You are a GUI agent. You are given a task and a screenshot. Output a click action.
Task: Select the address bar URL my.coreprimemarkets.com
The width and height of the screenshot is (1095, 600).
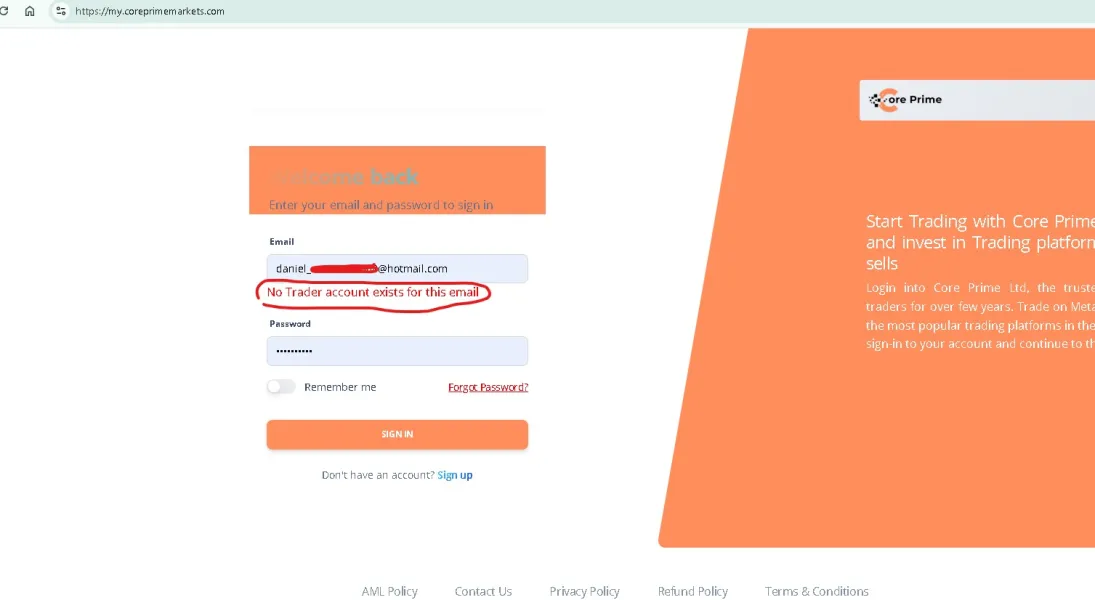click(149, 11)
